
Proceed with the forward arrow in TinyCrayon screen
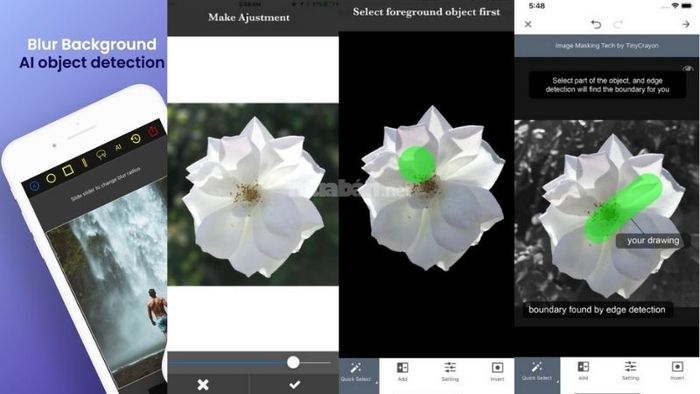click(686, 24)
